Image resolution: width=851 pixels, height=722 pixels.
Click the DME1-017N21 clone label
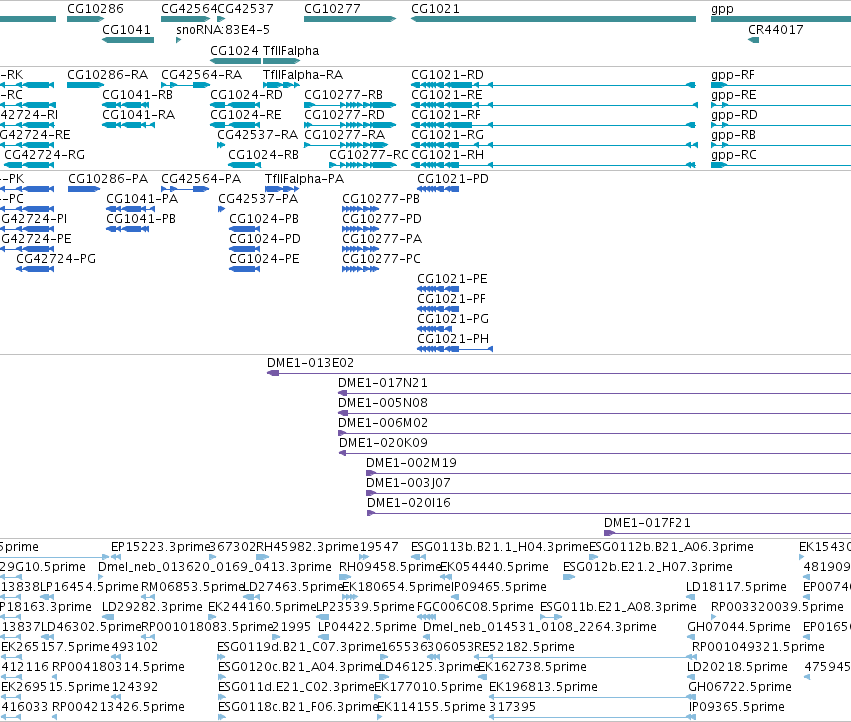[x=383, y=383]
